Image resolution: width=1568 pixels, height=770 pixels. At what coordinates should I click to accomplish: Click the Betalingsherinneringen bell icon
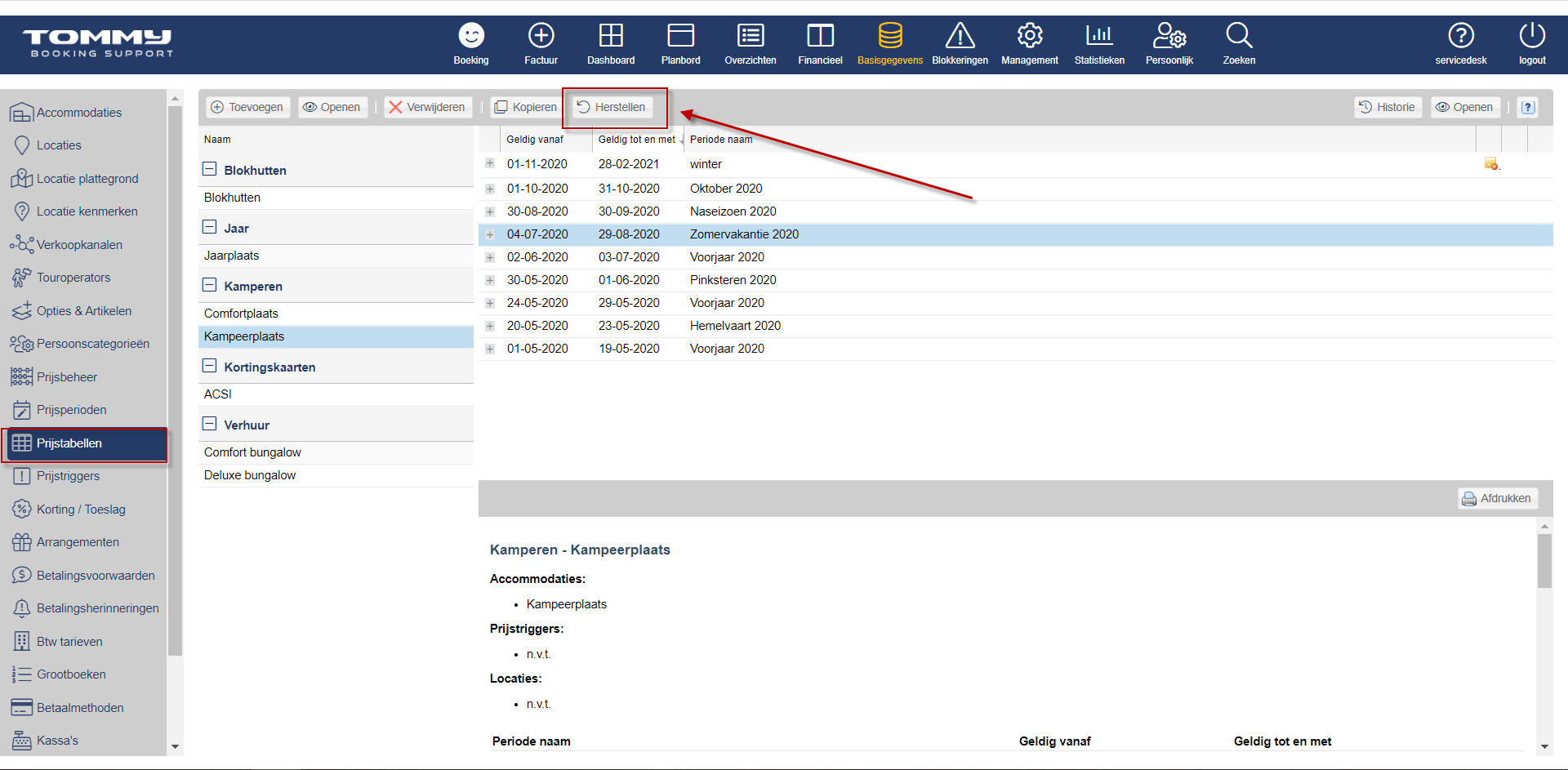tap(22, 608)
